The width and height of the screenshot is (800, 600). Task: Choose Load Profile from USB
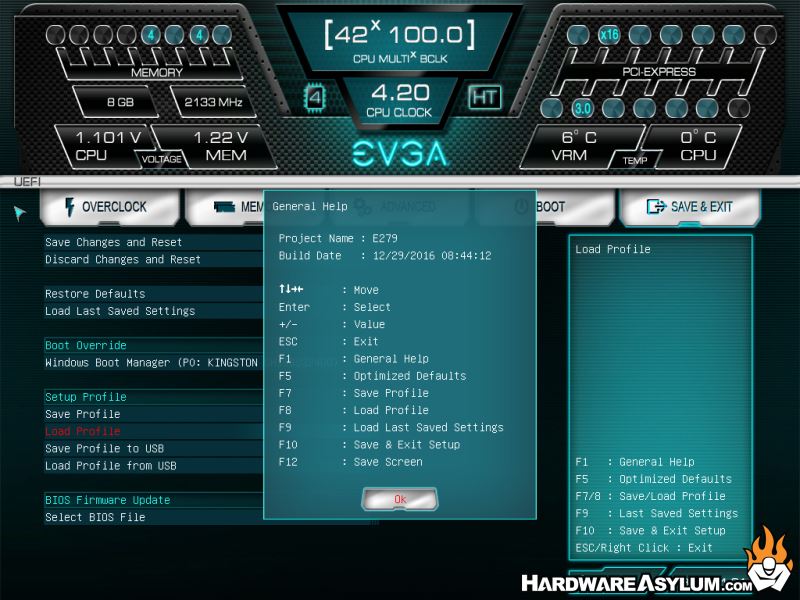point(154,466)
